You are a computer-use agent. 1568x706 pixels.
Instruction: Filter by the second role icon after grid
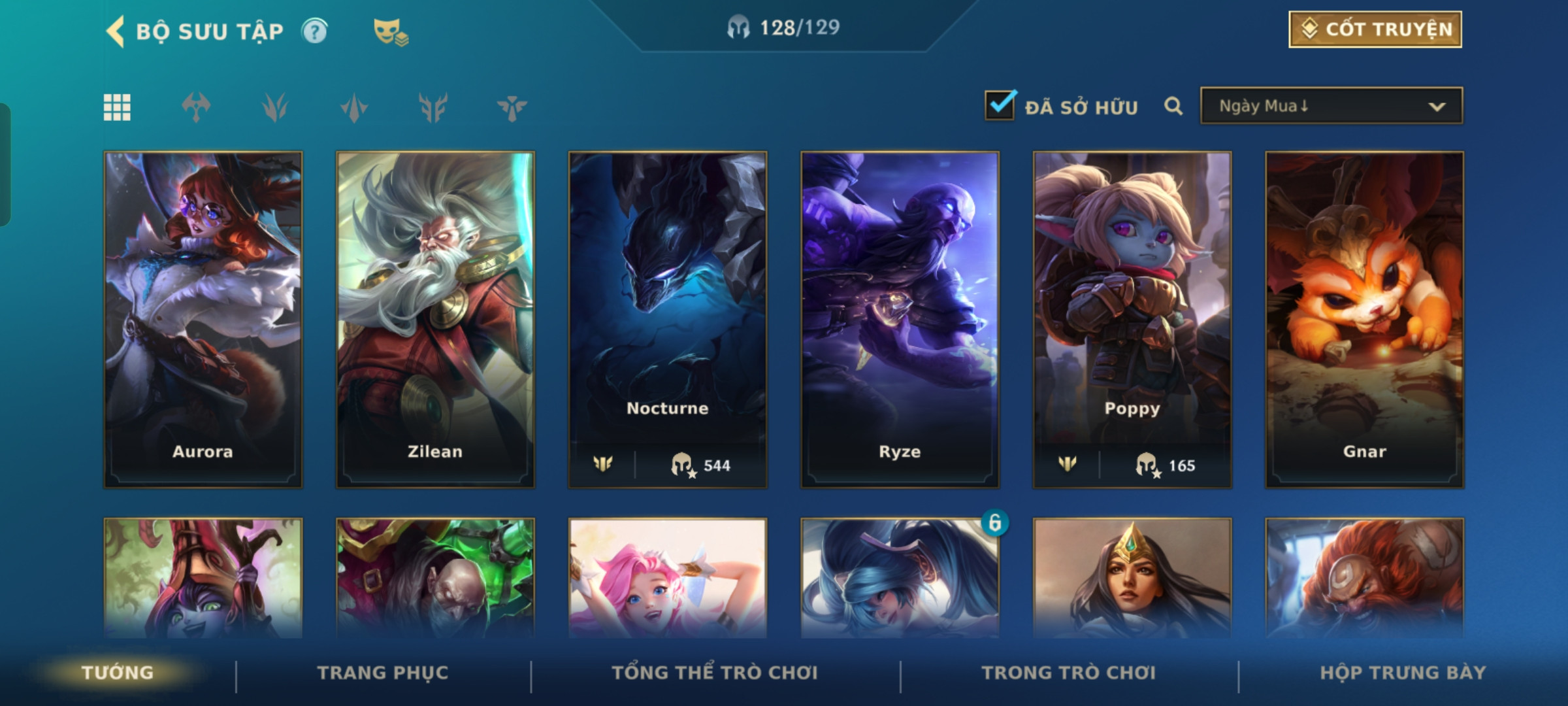tap(275, 107)
